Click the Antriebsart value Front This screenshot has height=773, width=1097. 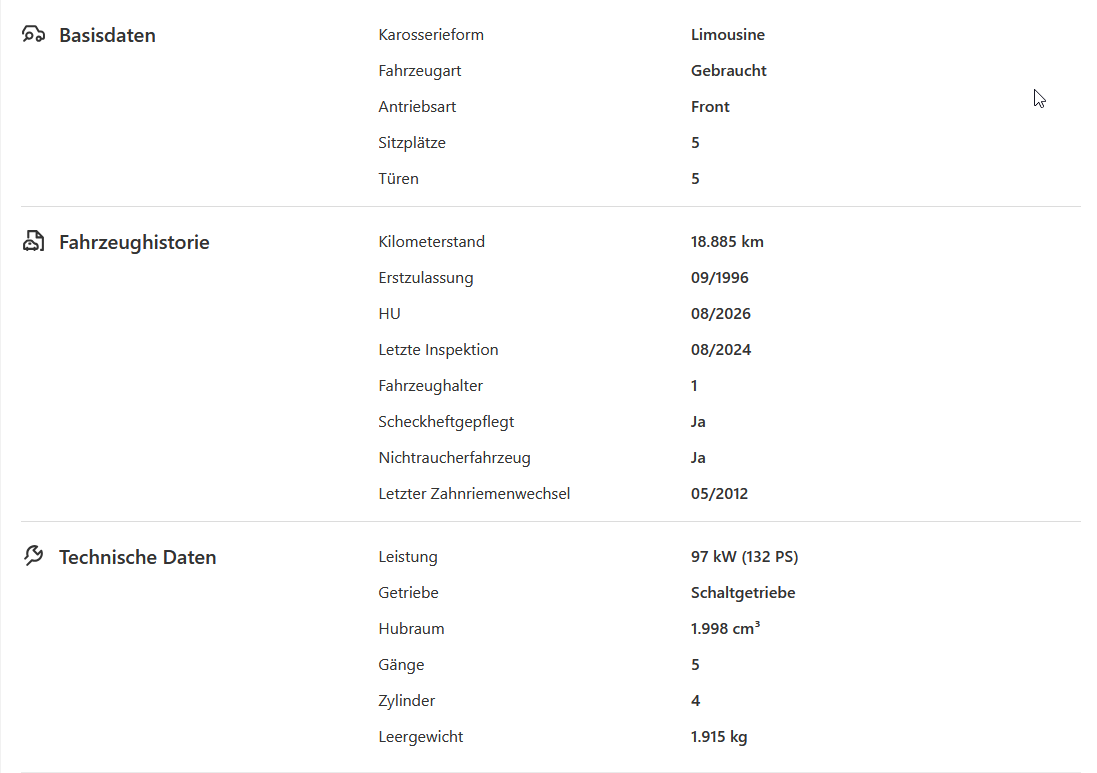point(710,106)
